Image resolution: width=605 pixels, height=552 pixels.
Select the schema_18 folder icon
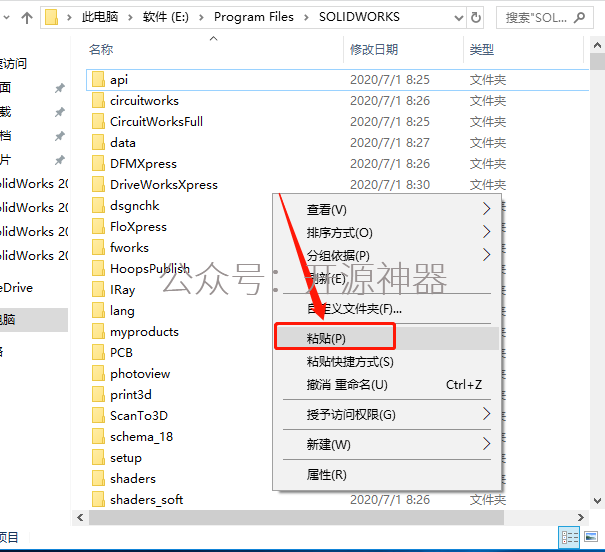[x=98, y=436]
